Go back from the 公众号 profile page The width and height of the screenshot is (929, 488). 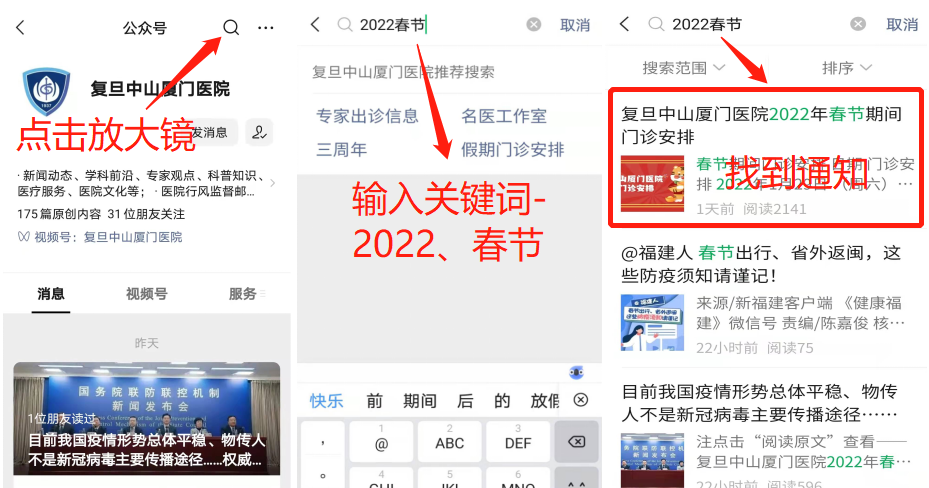pos(21,27)
